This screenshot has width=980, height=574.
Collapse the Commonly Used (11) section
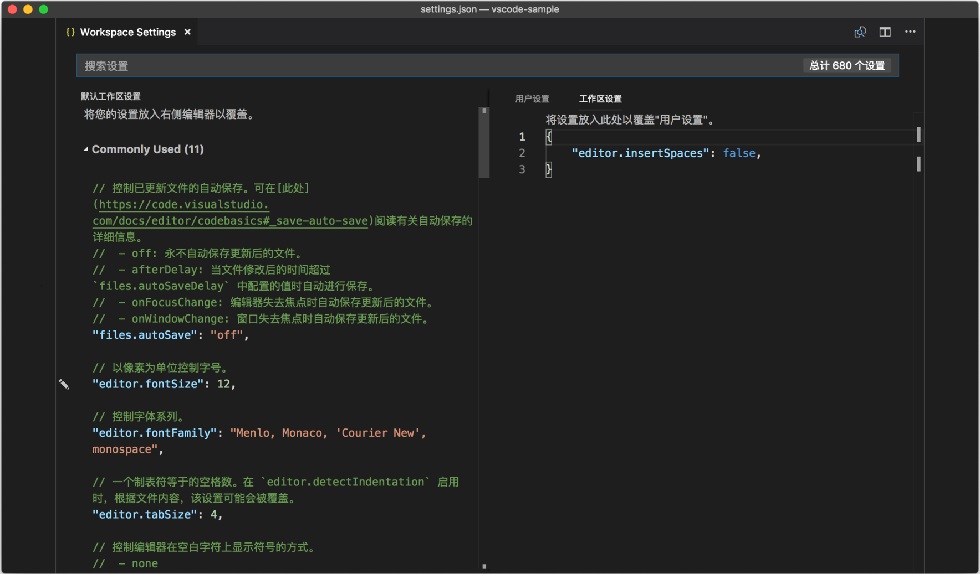[86, 149]
